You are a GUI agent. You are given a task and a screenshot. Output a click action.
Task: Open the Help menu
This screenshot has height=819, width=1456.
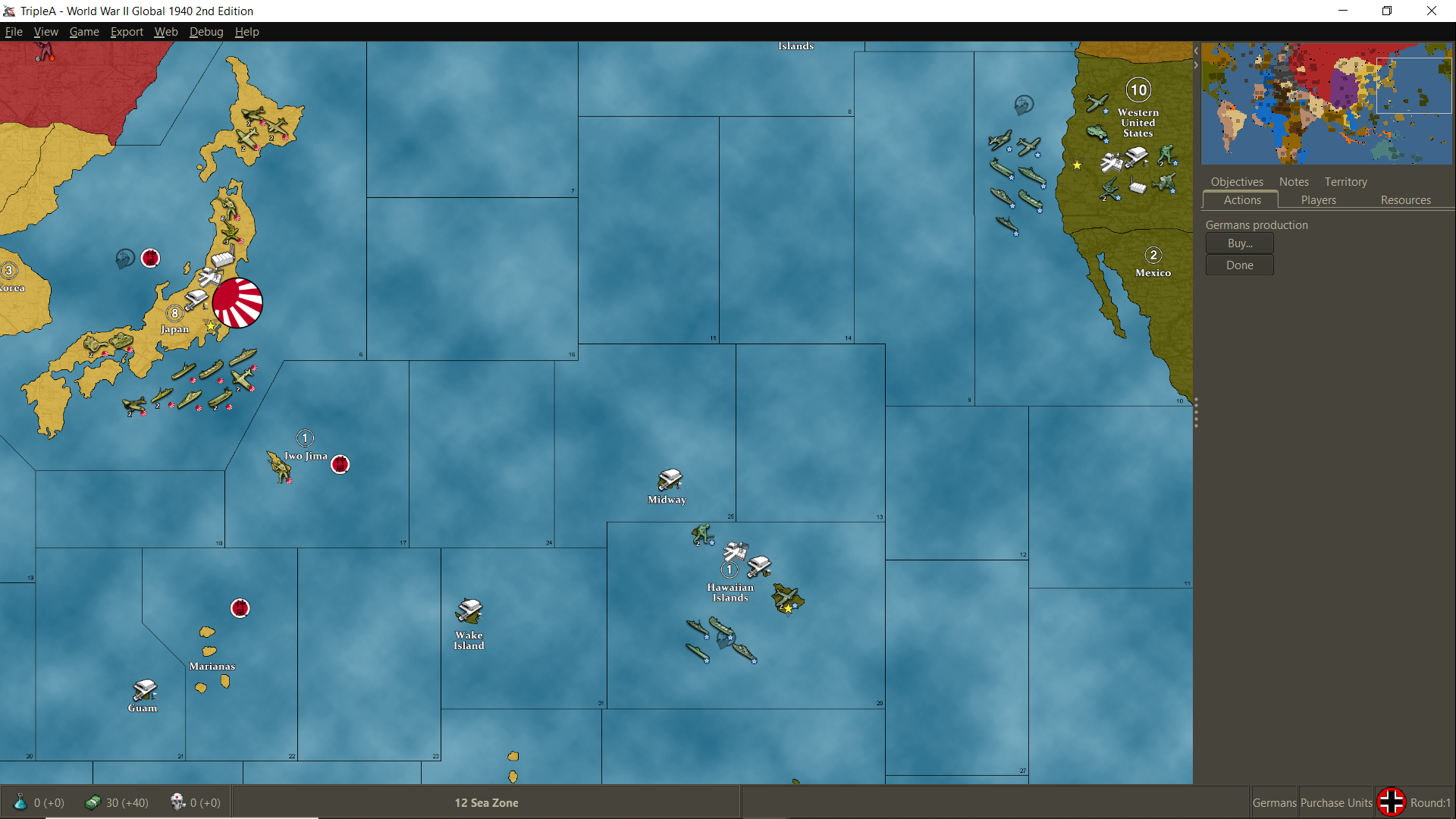tap(247, 32)
